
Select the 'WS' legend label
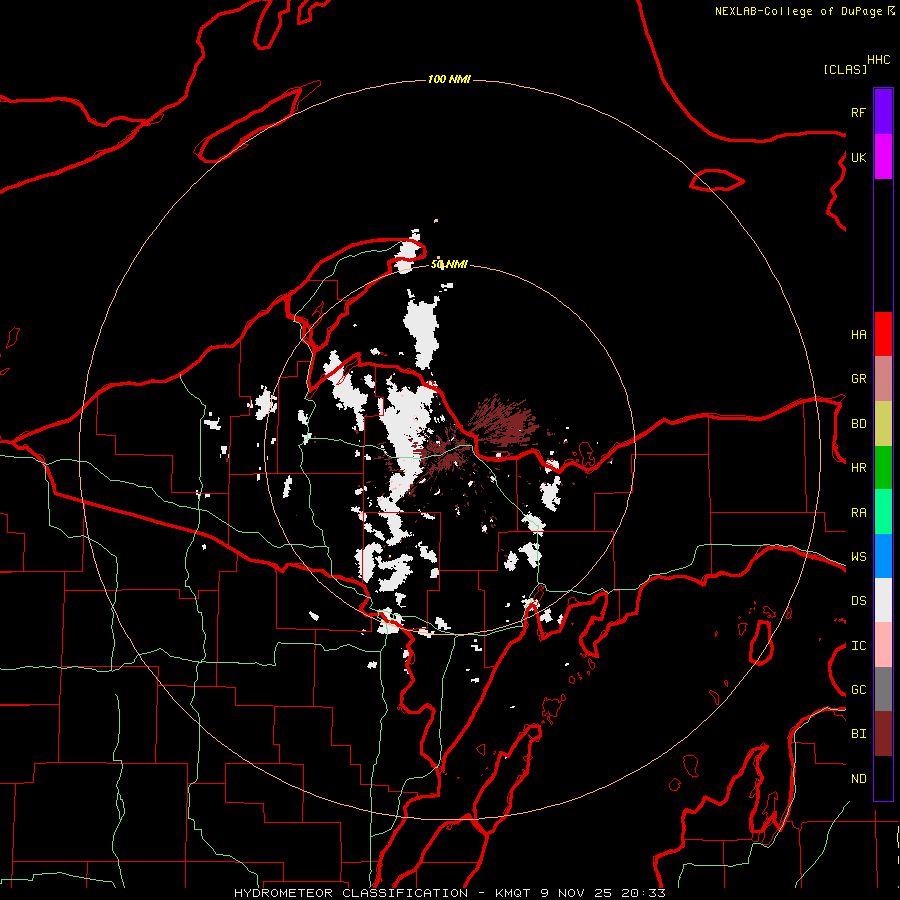(858, 557)
